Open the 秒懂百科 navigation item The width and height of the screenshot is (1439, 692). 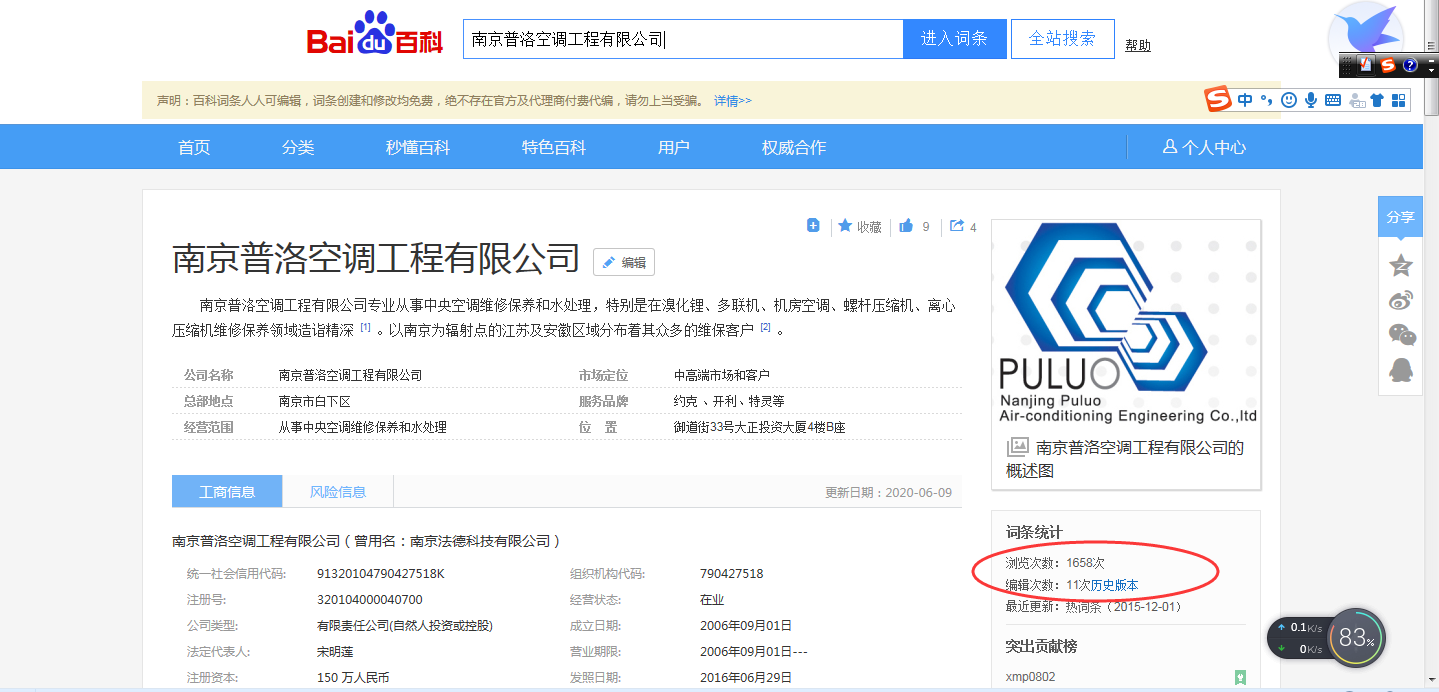418,147
